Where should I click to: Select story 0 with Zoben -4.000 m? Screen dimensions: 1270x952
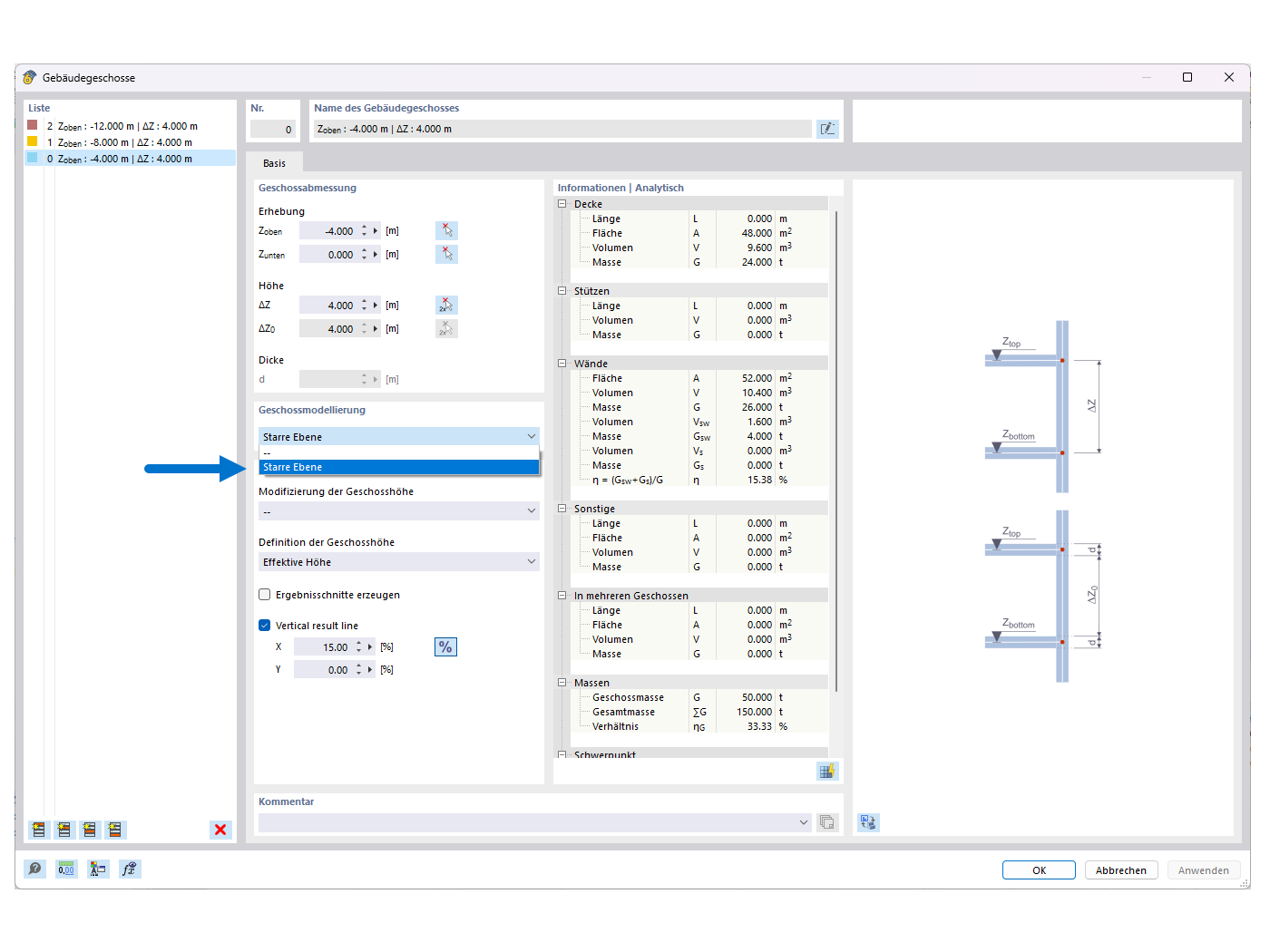click(131, 159)
